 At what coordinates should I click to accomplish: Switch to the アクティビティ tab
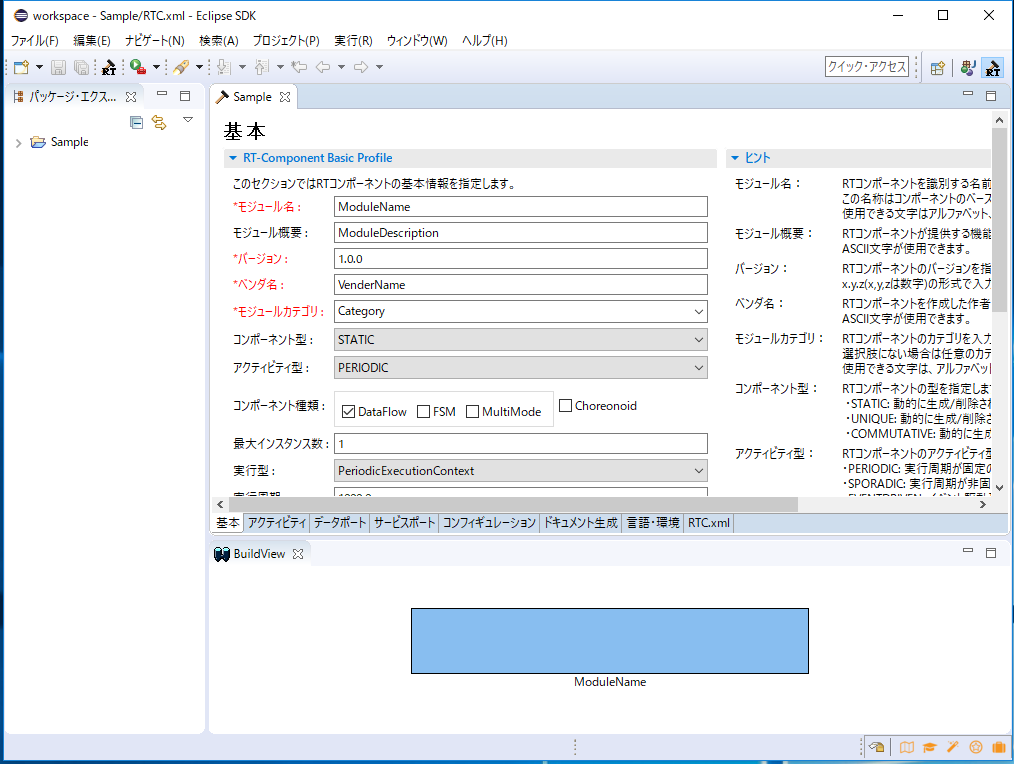coord(277,523)
